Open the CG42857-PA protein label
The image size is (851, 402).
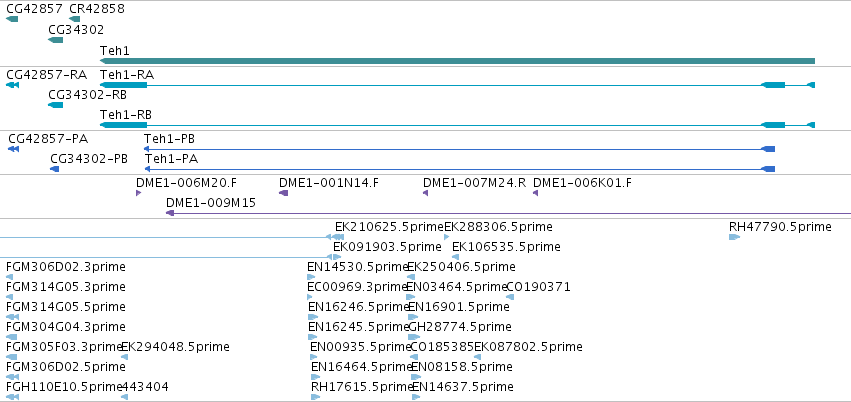click(x=48, y=139)
